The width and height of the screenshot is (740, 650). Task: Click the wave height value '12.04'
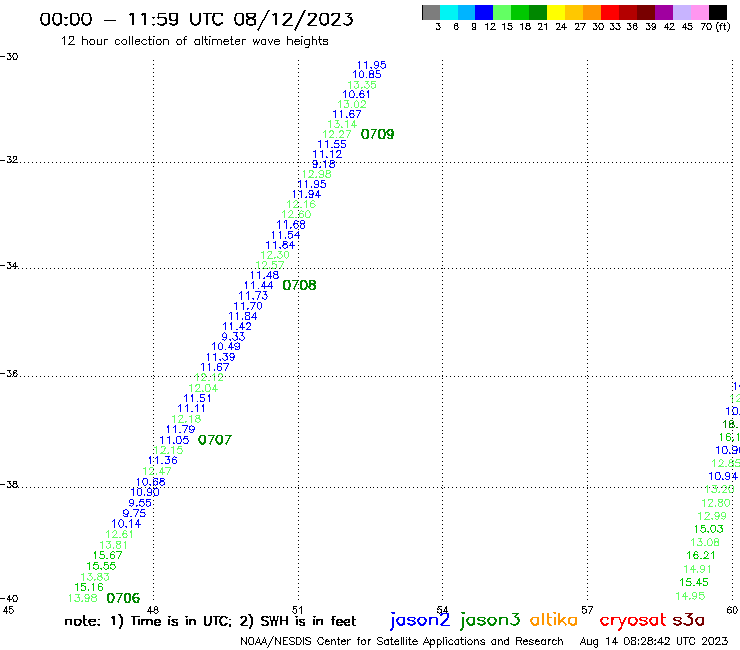(203, 388)
